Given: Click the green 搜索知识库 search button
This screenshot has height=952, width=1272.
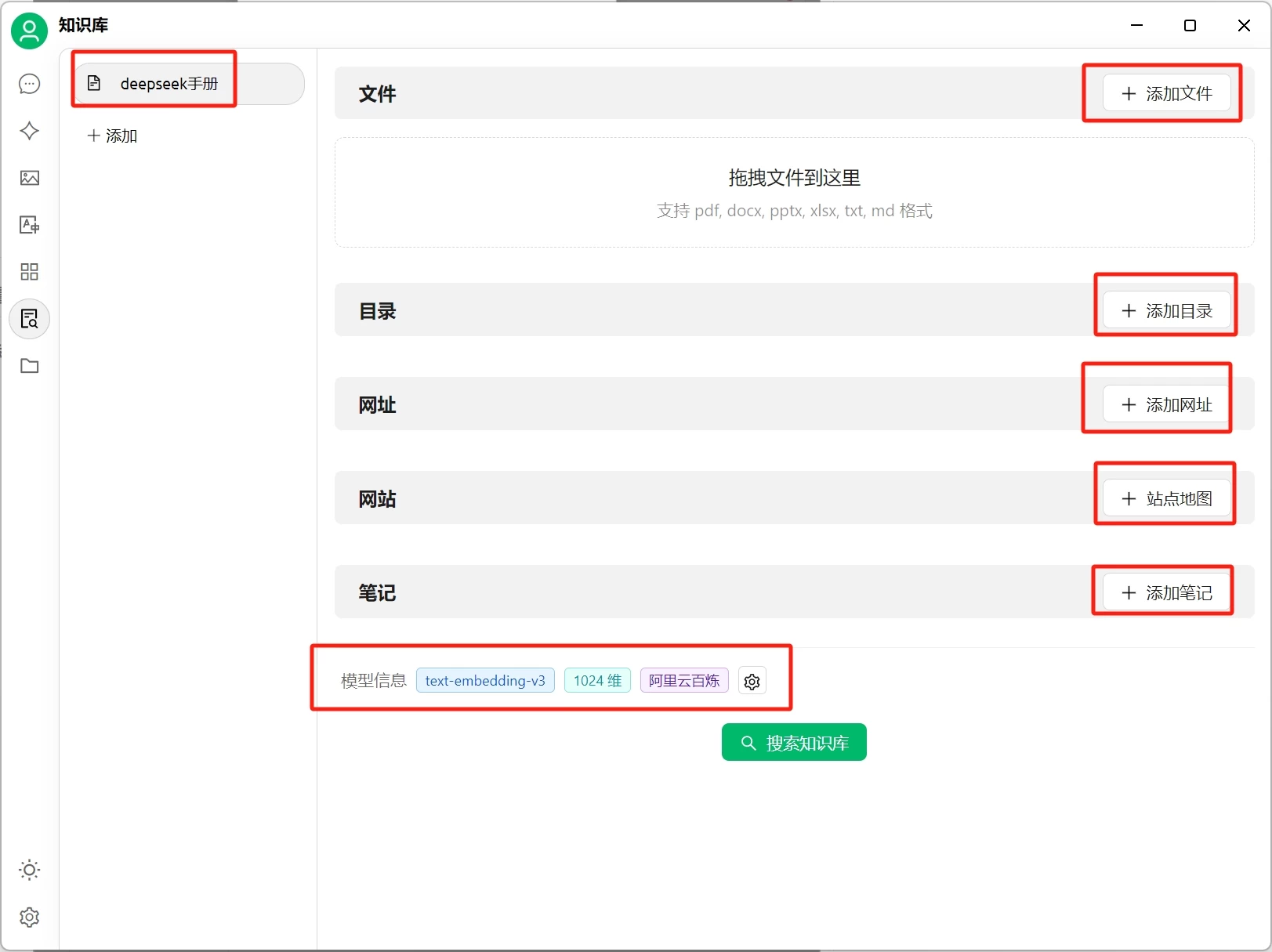Looking at the screenshot, I should [794, 742].
